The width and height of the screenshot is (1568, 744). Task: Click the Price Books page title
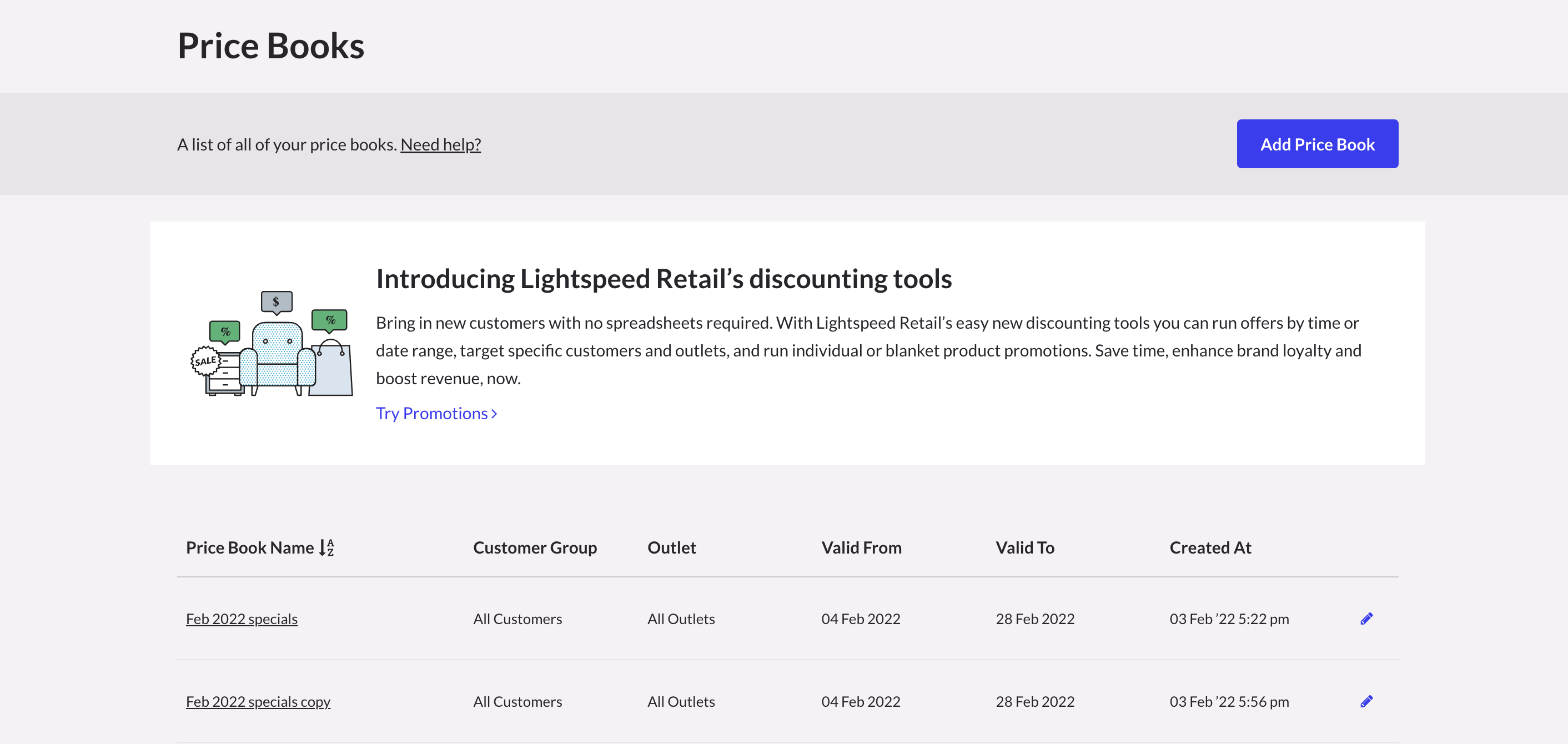(x=271, y=46)
